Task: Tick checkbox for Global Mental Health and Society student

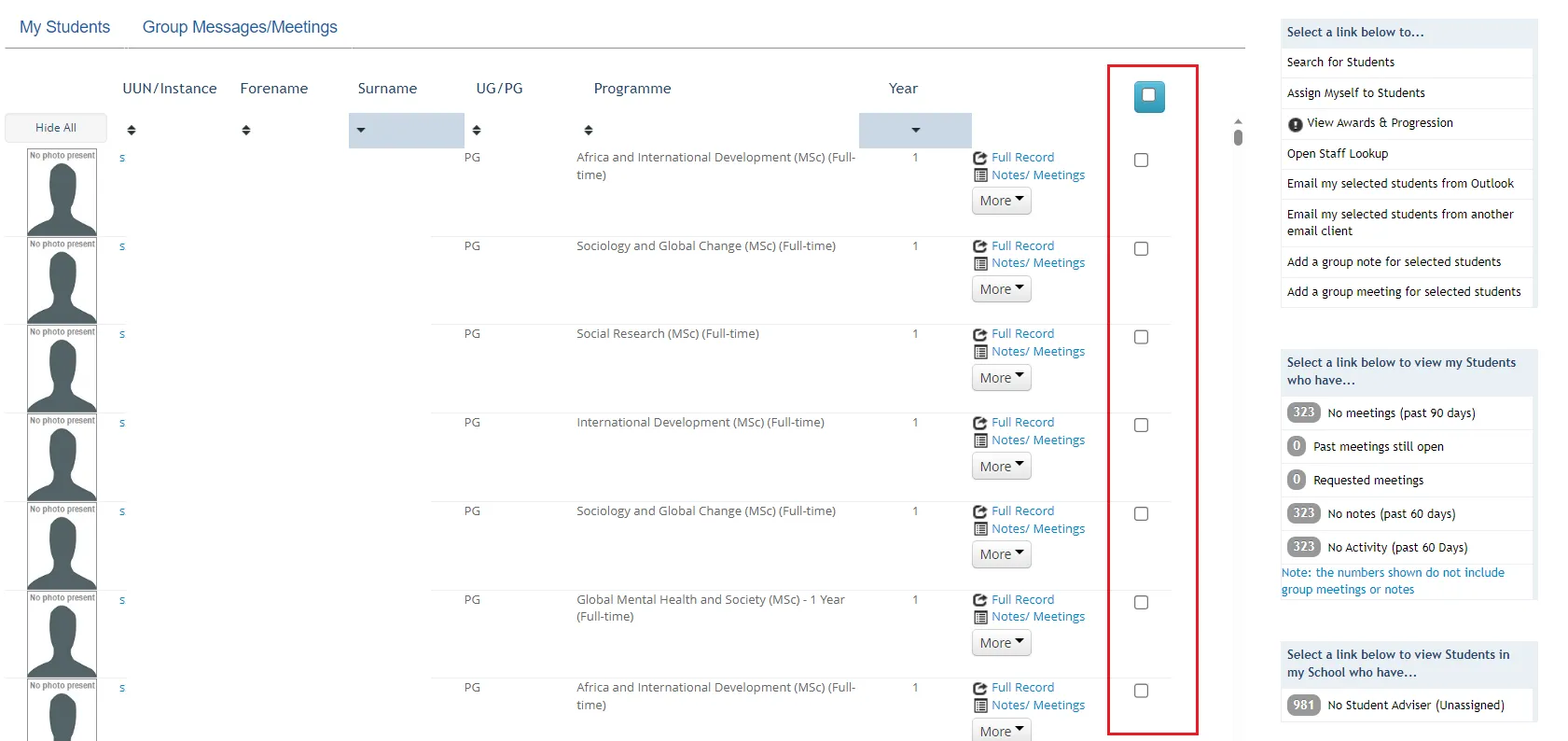Action: click(x=1141, y=603)
